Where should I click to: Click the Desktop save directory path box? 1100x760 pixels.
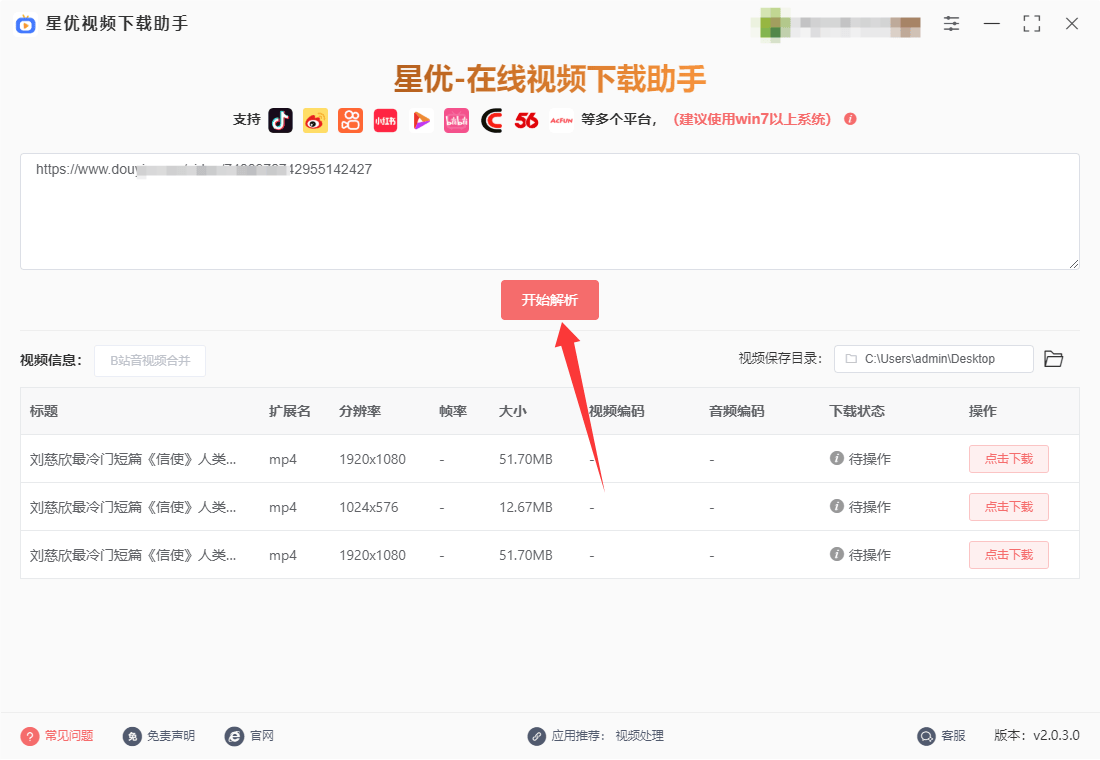tap(932, 358)
